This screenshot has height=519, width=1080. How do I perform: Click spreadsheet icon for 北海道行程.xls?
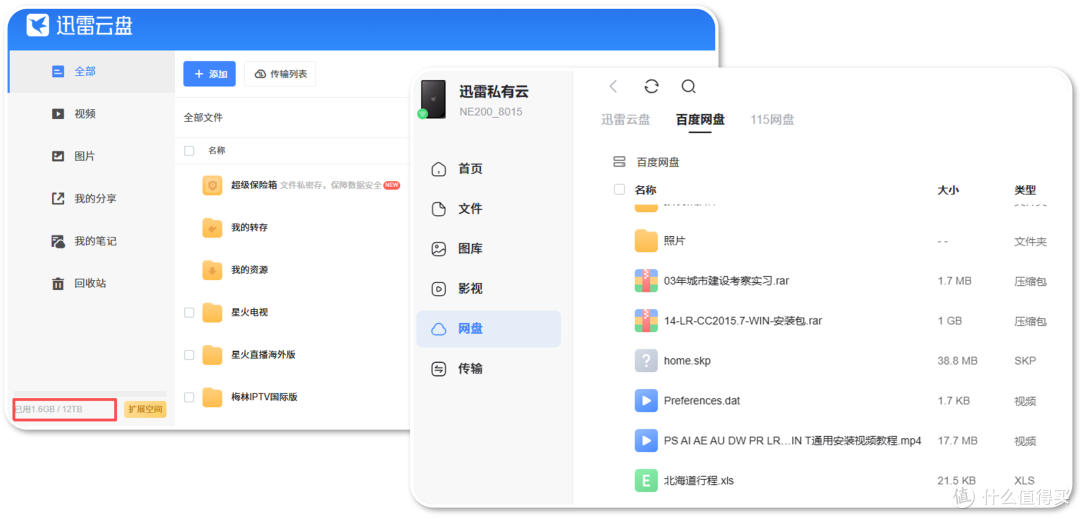click(x=646, y=480)
